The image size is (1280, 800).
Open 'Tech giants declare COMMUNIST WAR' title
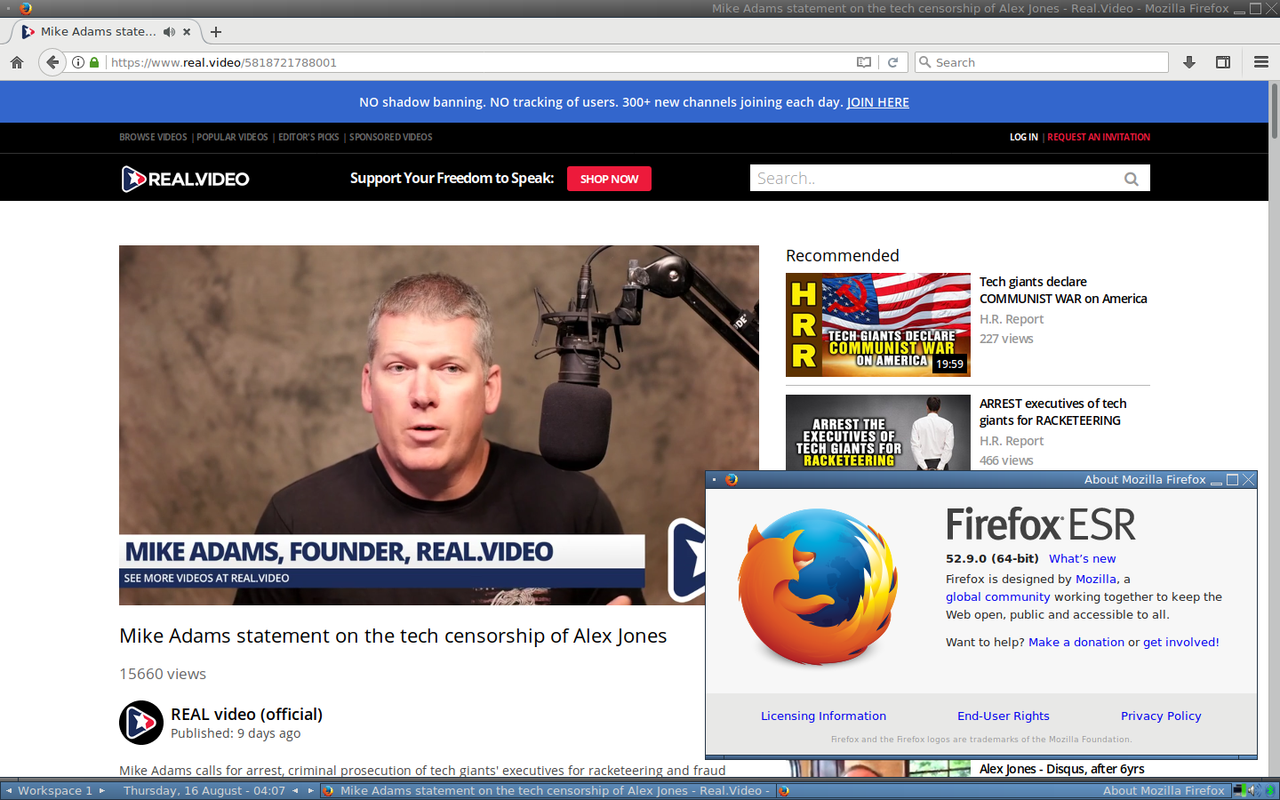[1063, 290]
